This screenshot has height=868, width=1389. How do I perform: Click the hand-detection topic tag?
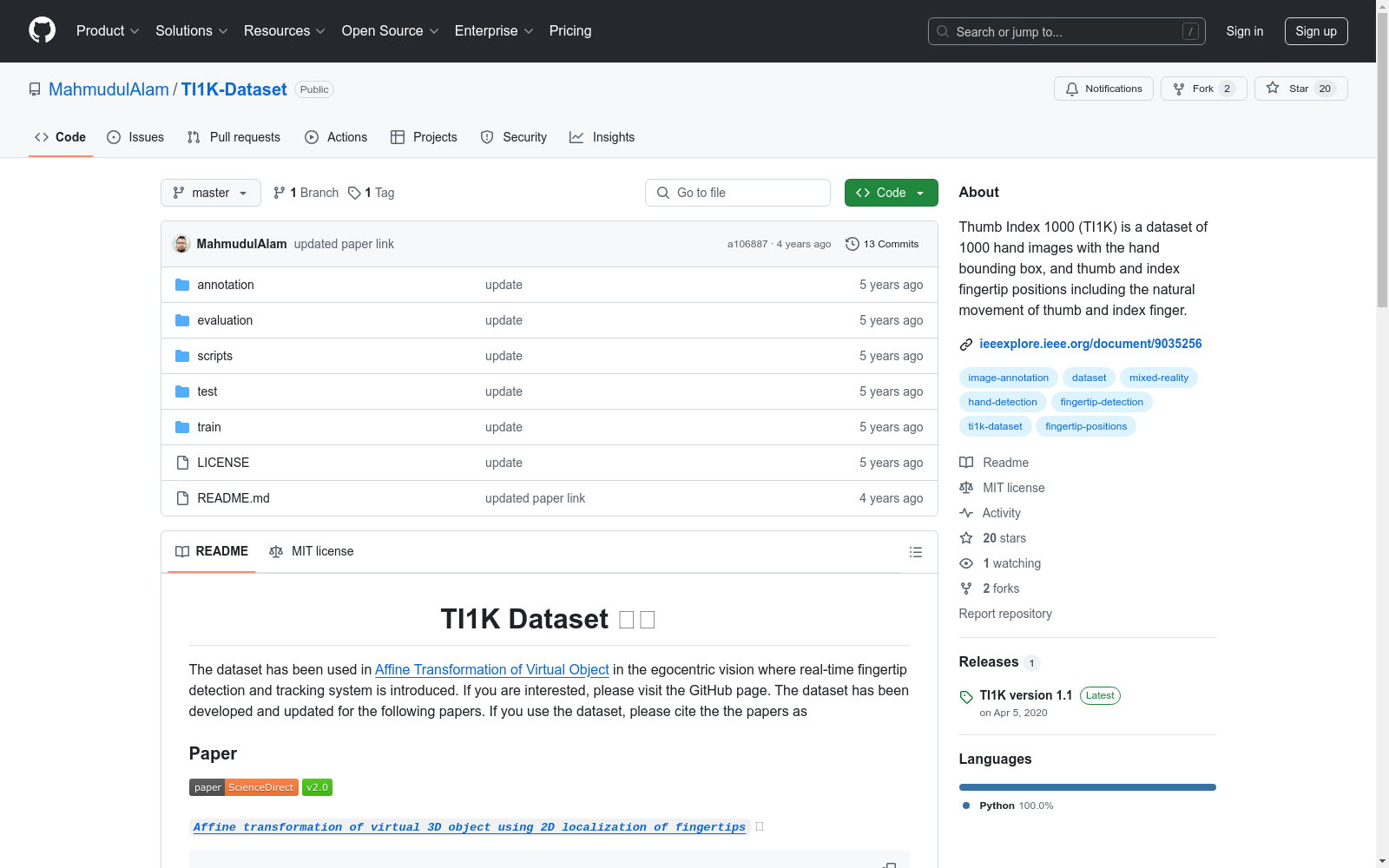coord(1003,402)
